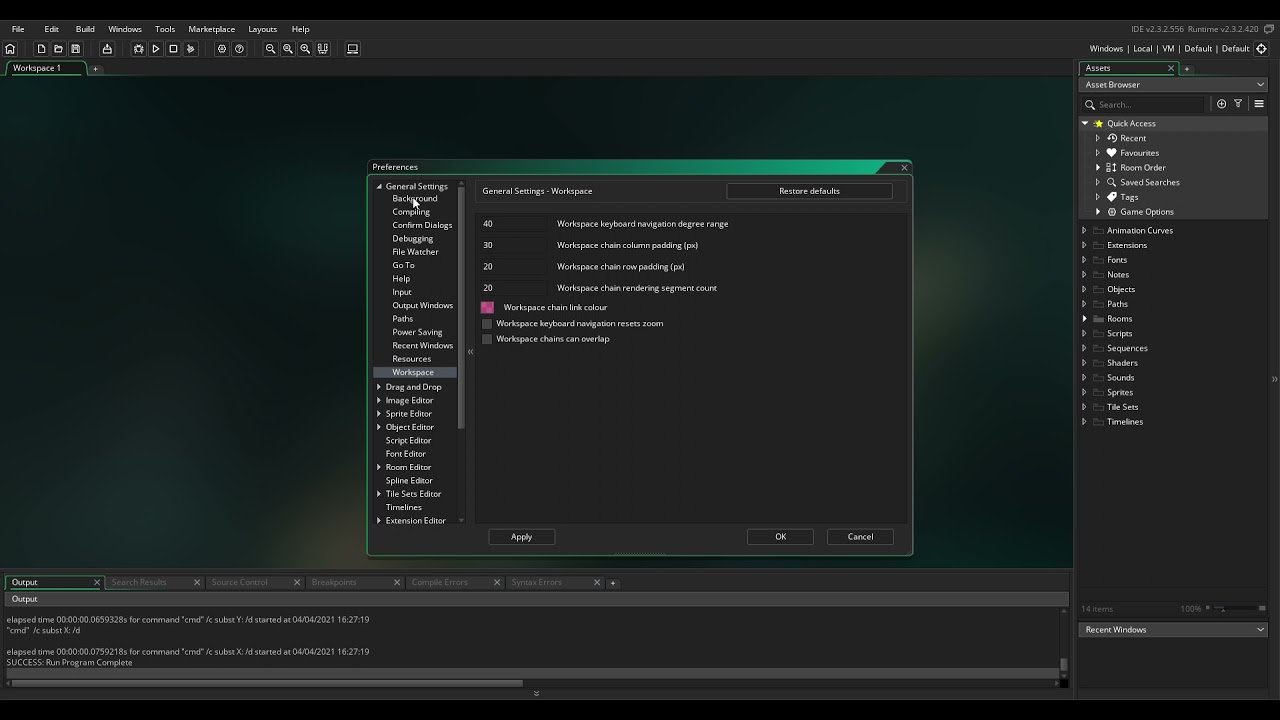Create executable export icon
1280x720 pixels.
coord(107,49)
